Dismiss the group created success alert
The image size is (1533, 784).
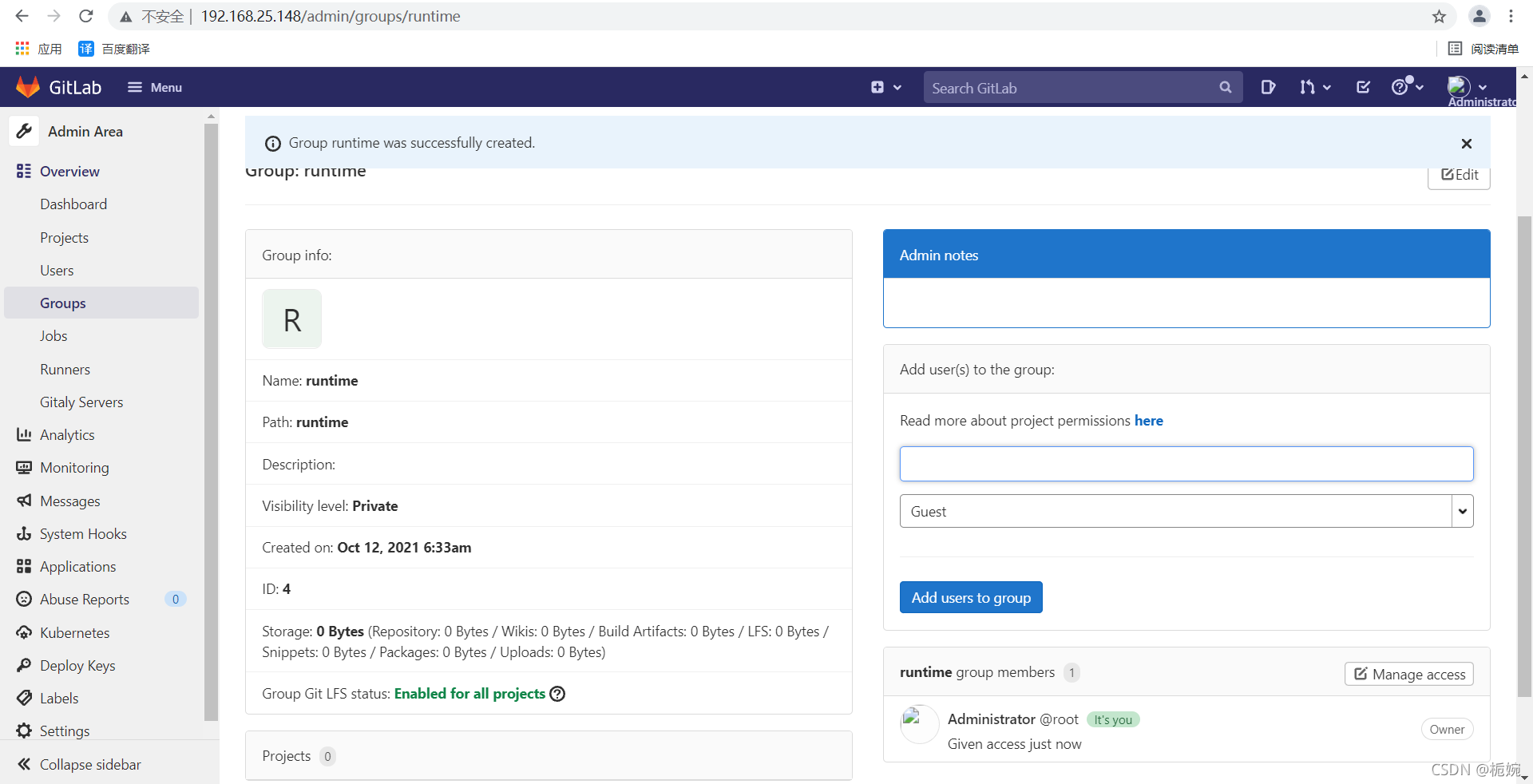point(1466,144)
